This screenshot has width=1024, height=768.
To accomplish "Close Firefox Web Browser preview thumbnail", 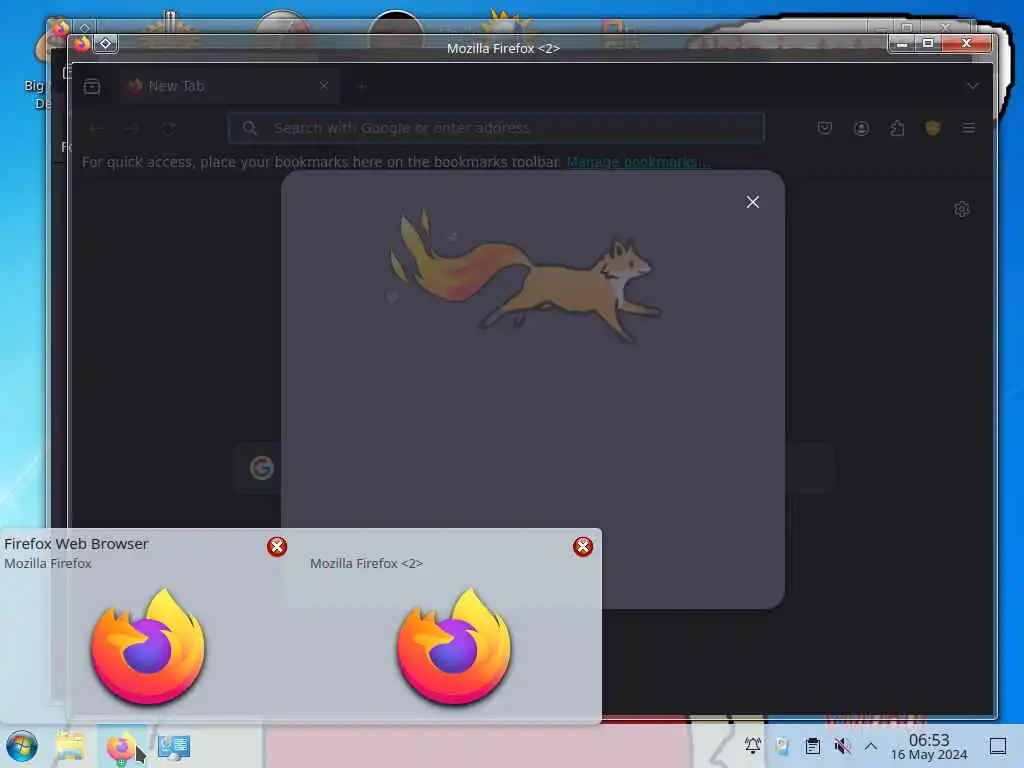I will point(277,547).
